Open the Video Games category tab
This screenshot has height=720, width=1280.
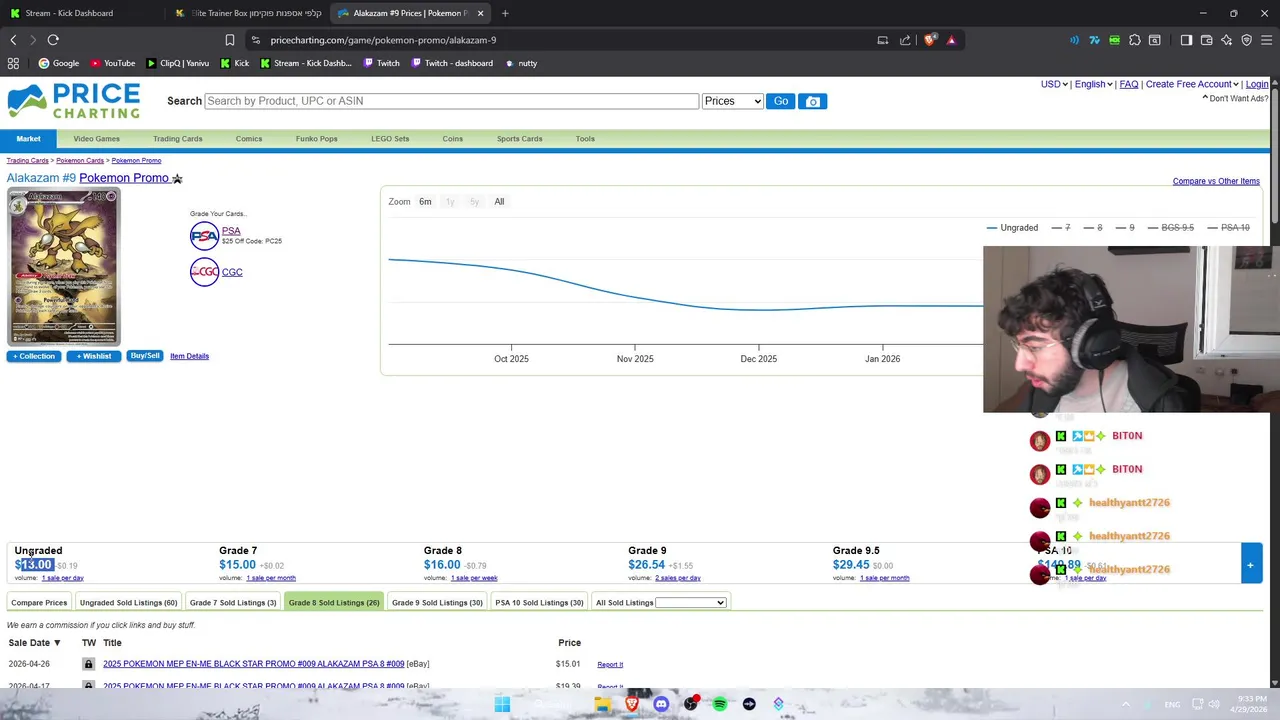(x=97, y=139)
